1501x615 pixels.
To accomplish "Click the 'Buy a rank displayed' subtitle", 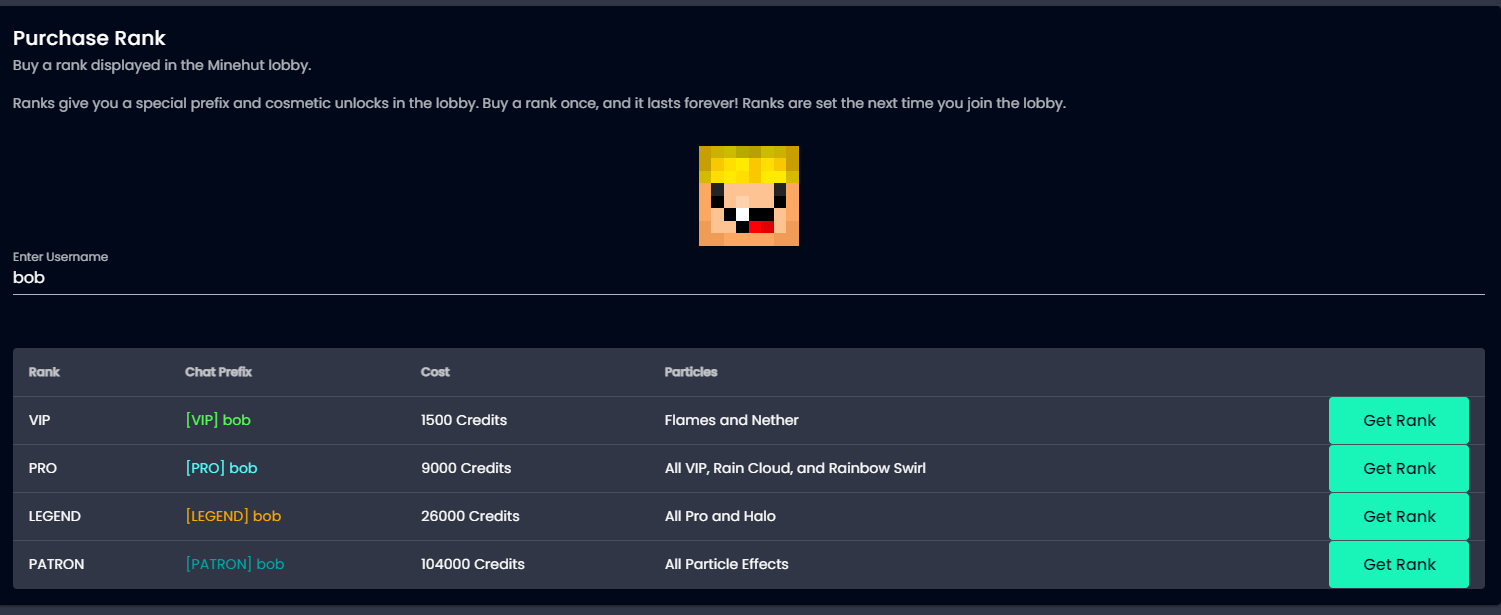I will tap(162, 65).
